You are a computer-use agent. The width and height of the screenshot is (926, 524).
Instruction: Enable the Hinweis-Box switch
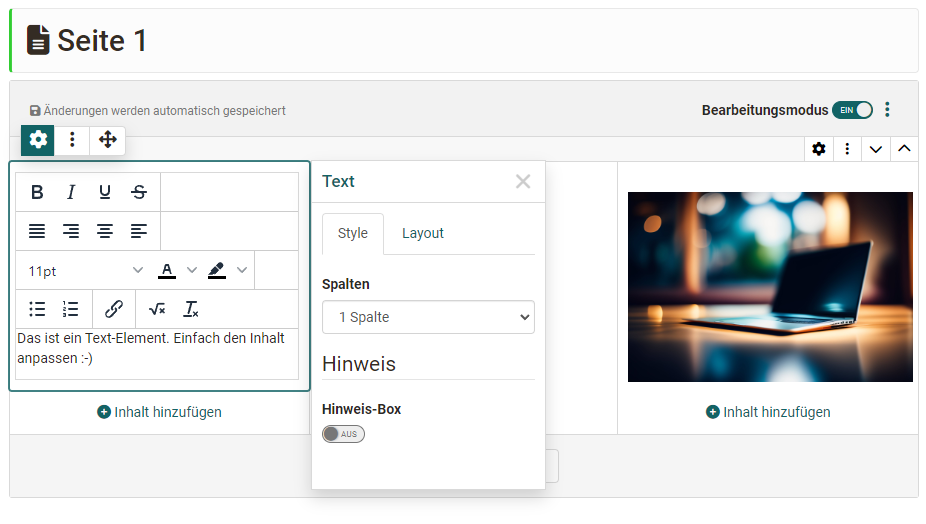pos(343,434)
